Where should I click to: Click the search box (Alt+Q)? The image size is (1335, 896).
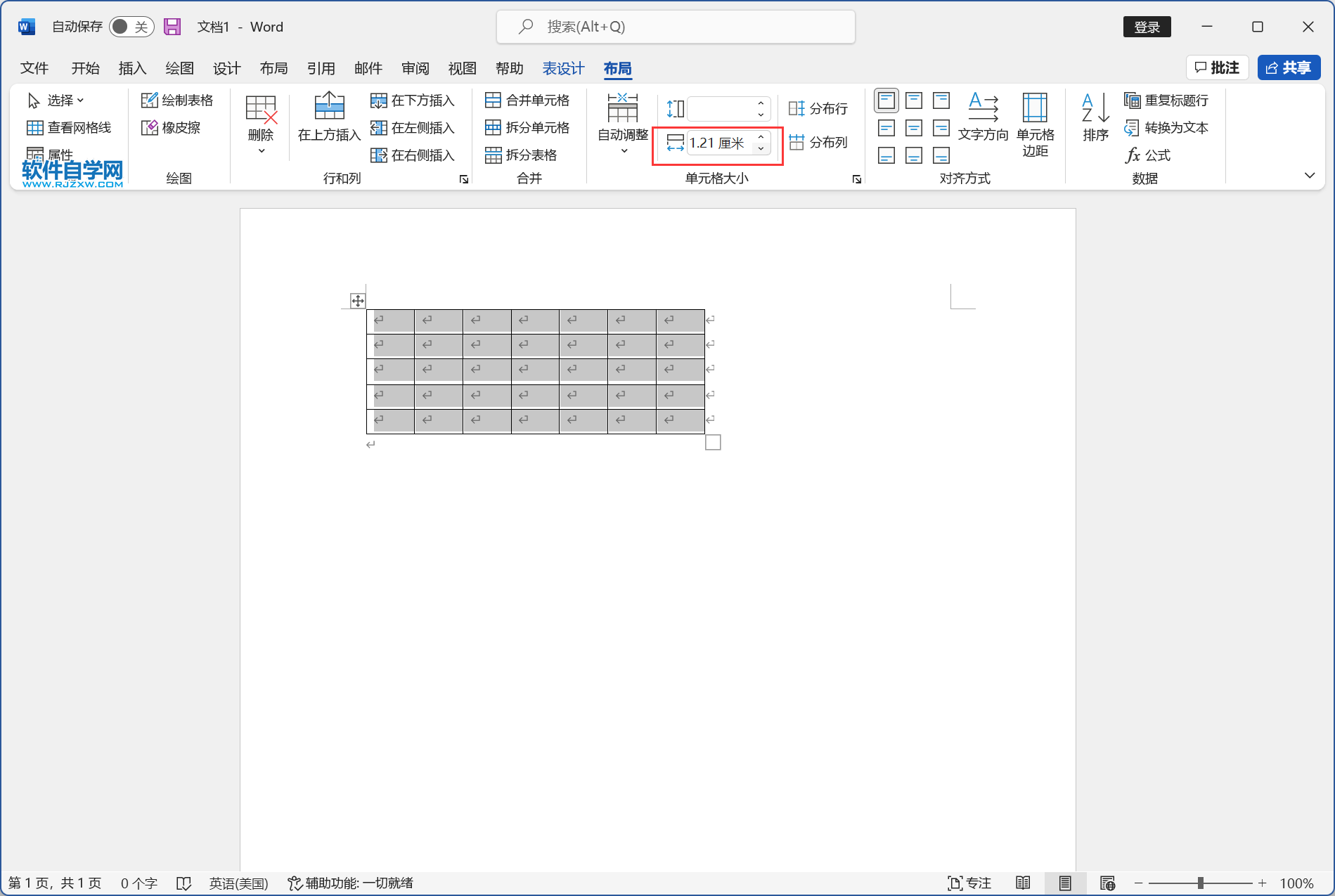pyautogui.click(x=675, y=26)
